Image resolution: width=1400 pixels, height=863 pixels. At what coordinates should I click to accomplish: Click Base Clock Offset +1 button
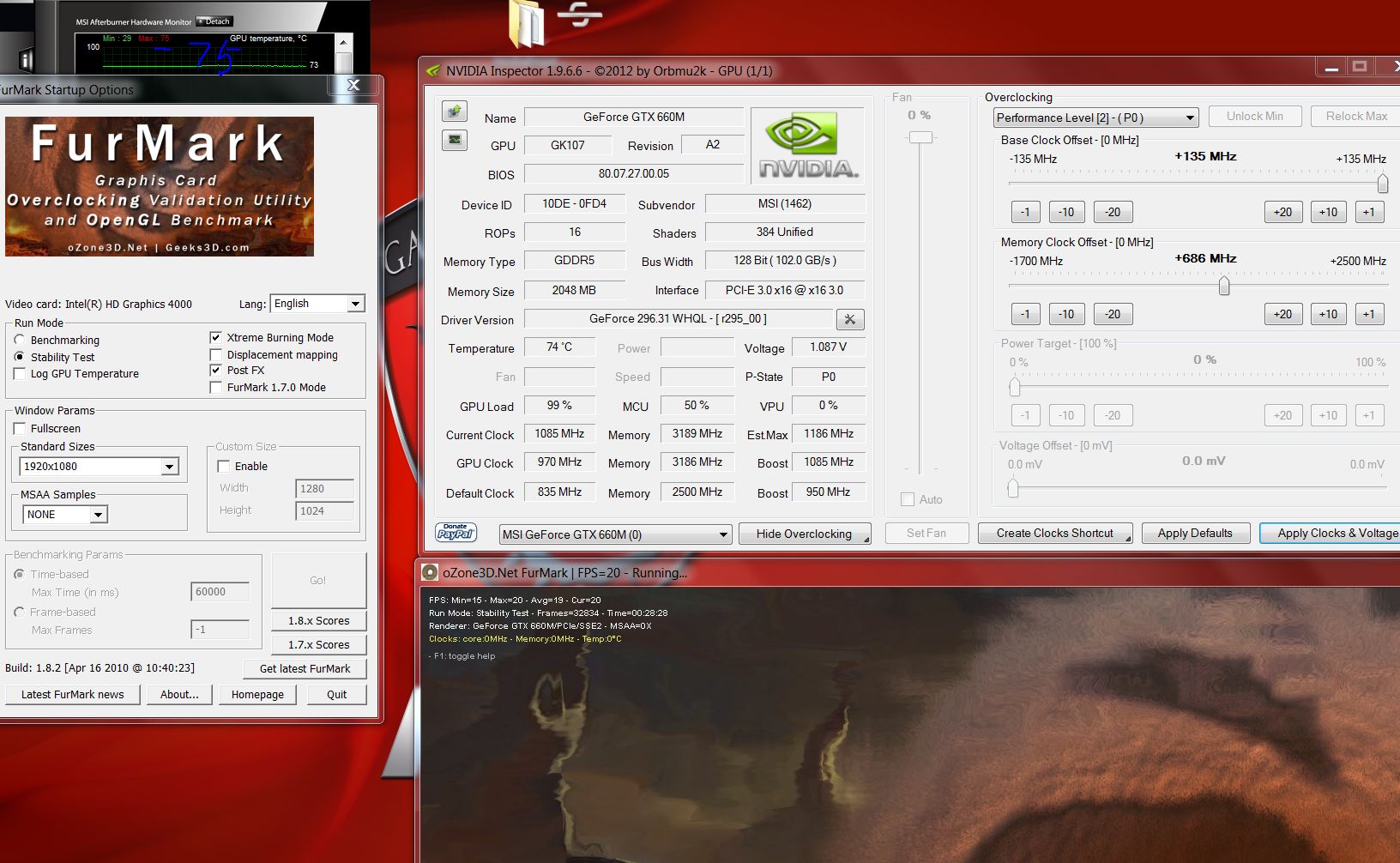click(x=1369, y=212)
